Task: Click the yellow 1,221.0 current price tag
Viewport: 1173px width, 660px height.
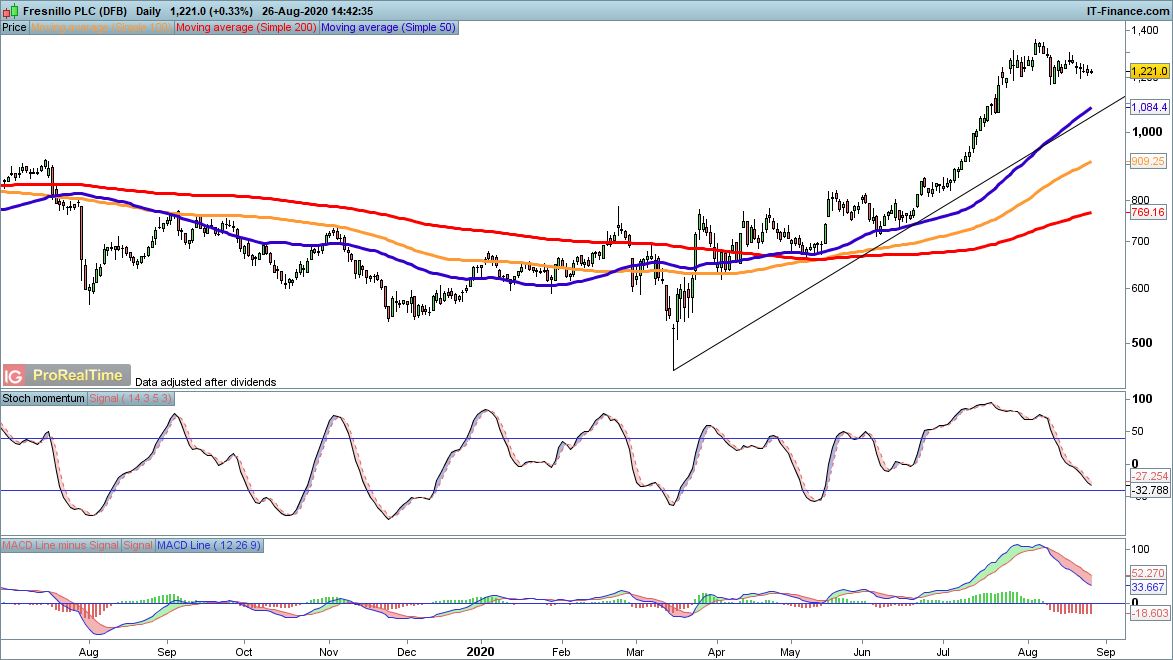Action: (1149, 72)
